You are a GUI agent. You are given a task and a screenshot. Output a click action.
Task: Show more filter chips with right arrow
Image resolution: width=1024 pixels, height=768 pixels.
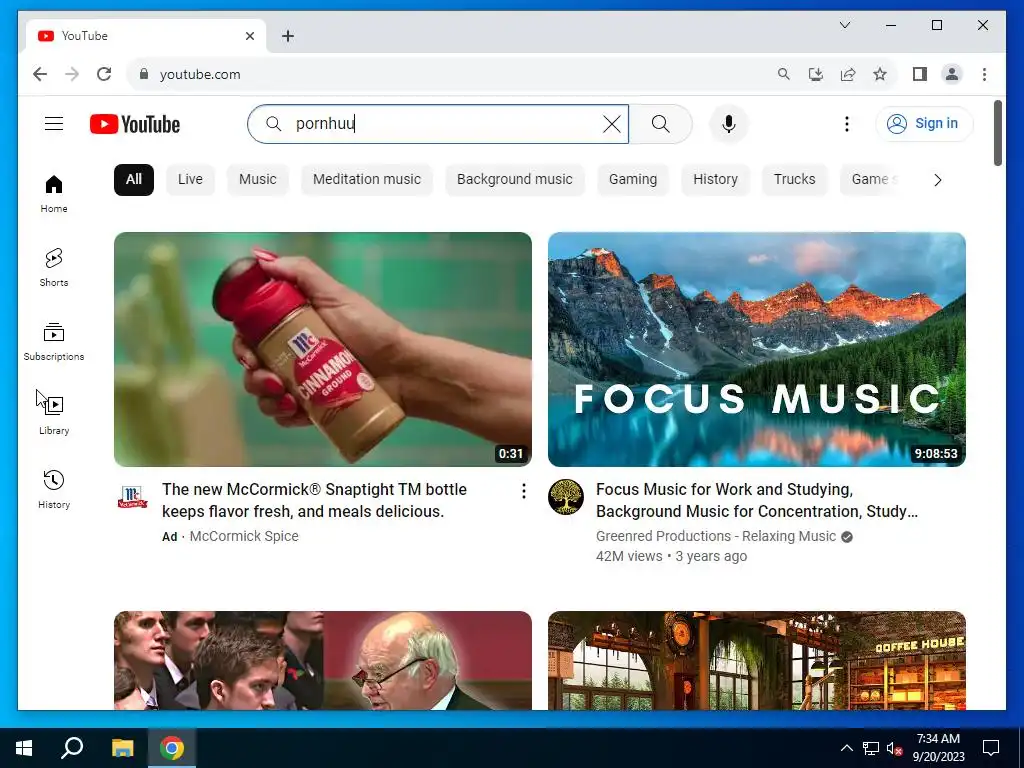coord(938,180)
